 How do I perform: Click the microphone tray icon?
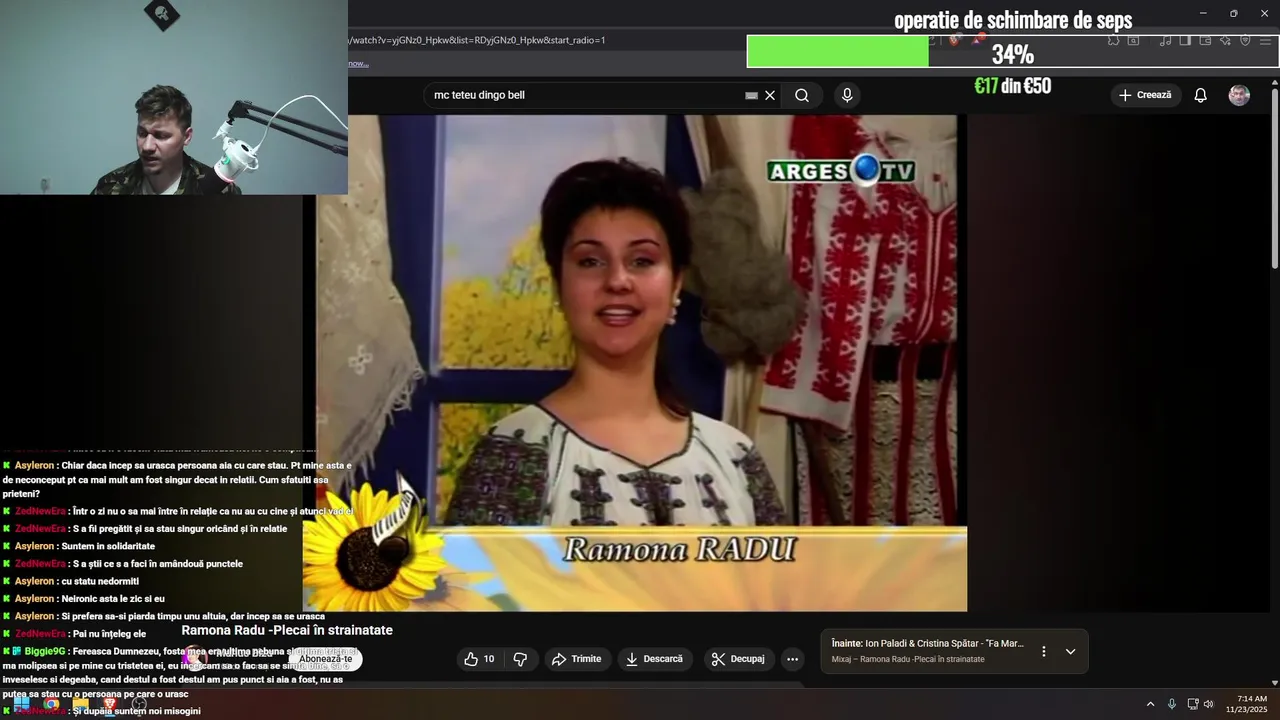(1172, 704)
